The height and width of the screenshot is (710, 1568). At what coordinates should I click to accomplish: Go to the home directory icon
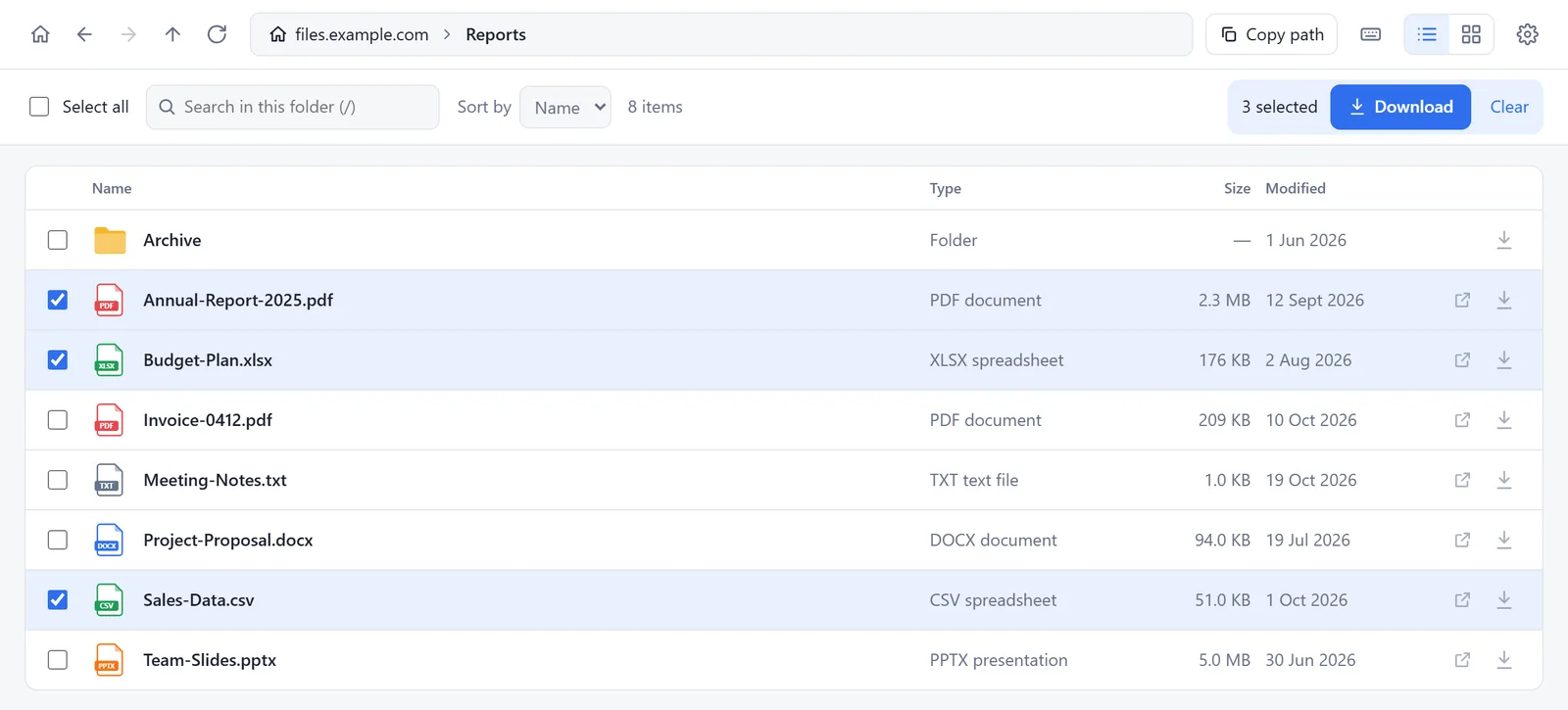[40, 34]
